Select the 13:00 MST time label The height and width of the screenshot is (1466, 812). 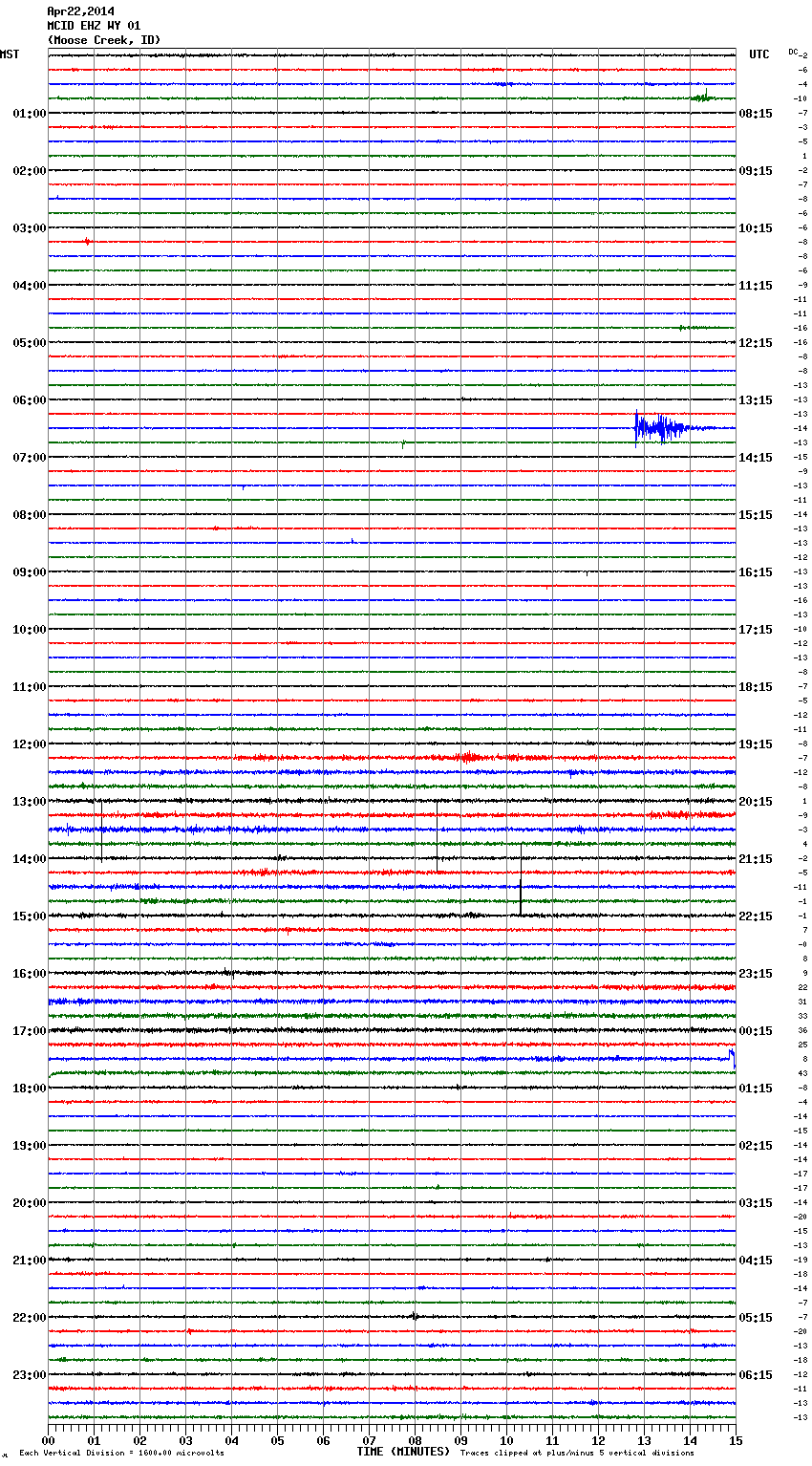coord(30,802)
